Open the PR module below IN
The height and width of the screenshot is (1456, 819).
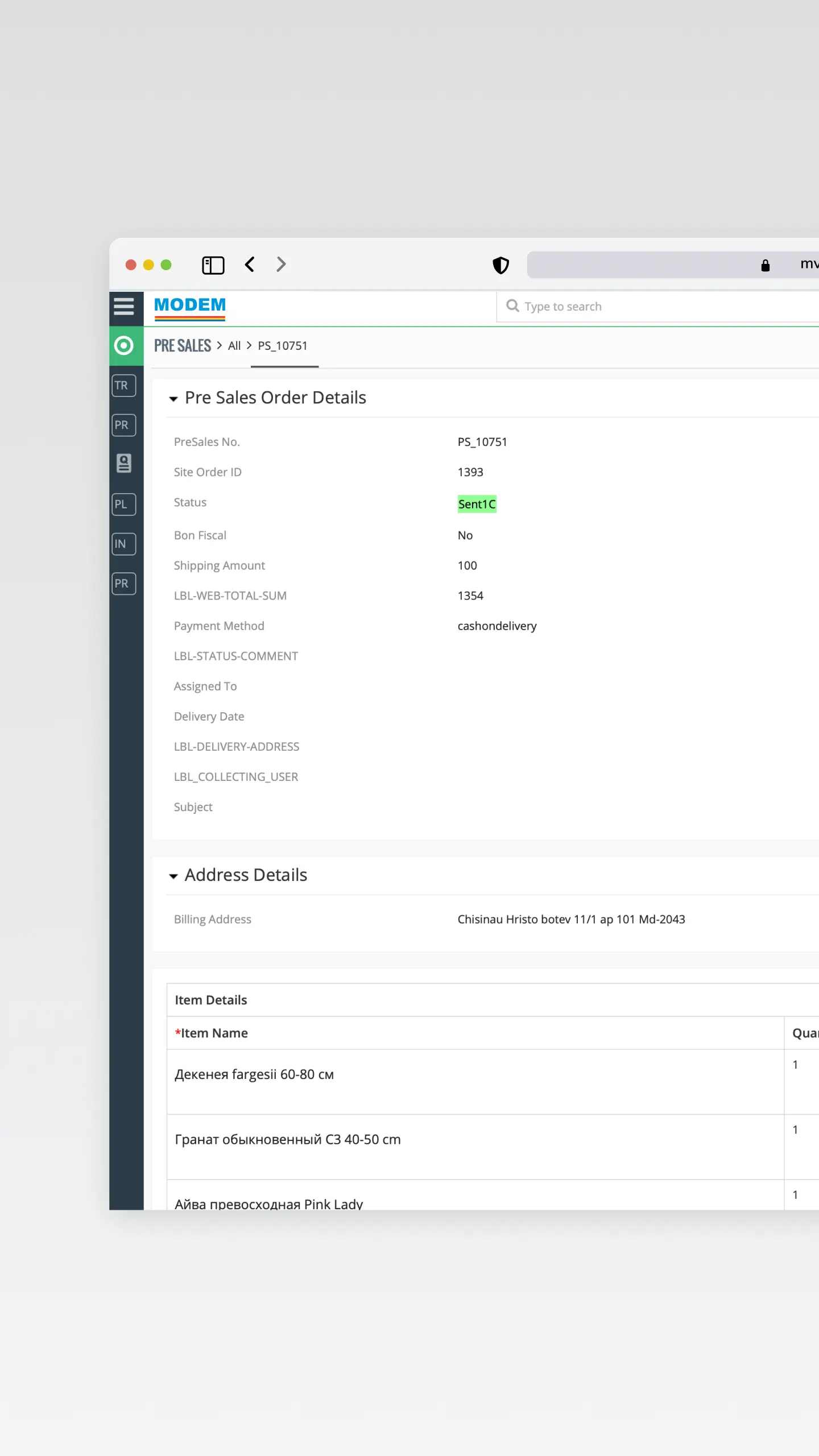pos(124,584)
